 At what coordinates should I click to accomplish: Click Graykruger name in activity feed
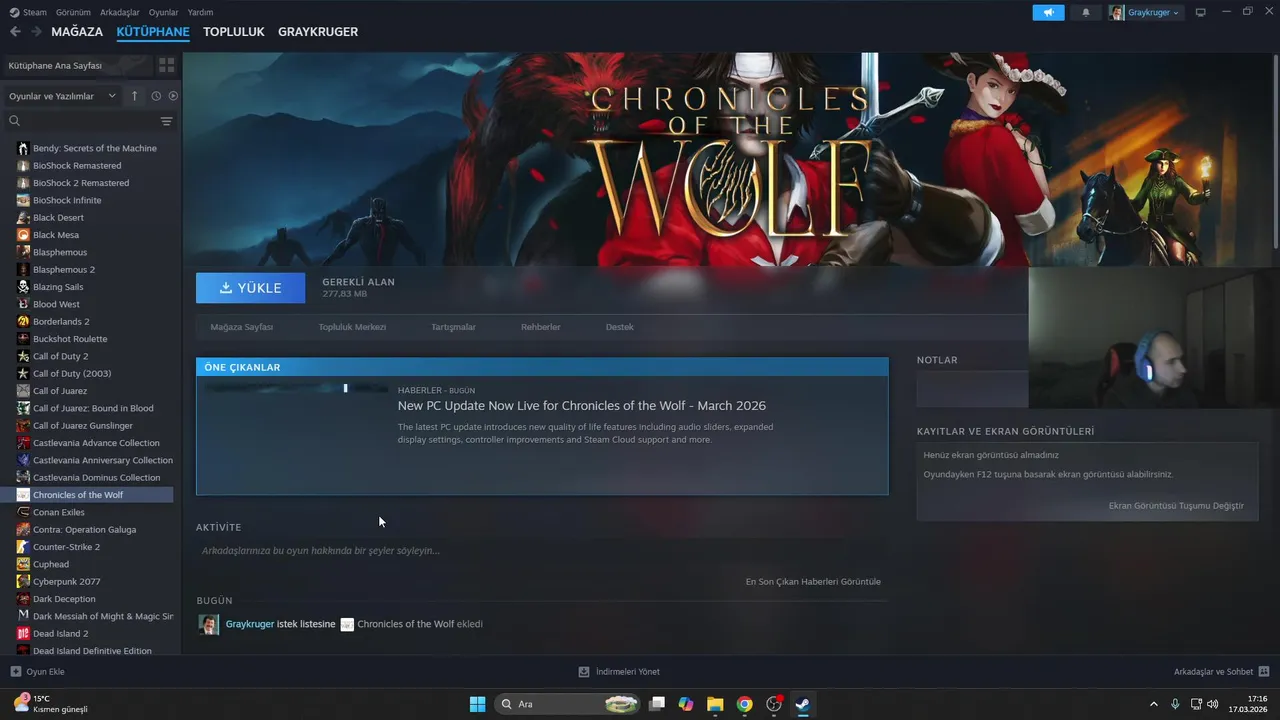tap(250, 624)
